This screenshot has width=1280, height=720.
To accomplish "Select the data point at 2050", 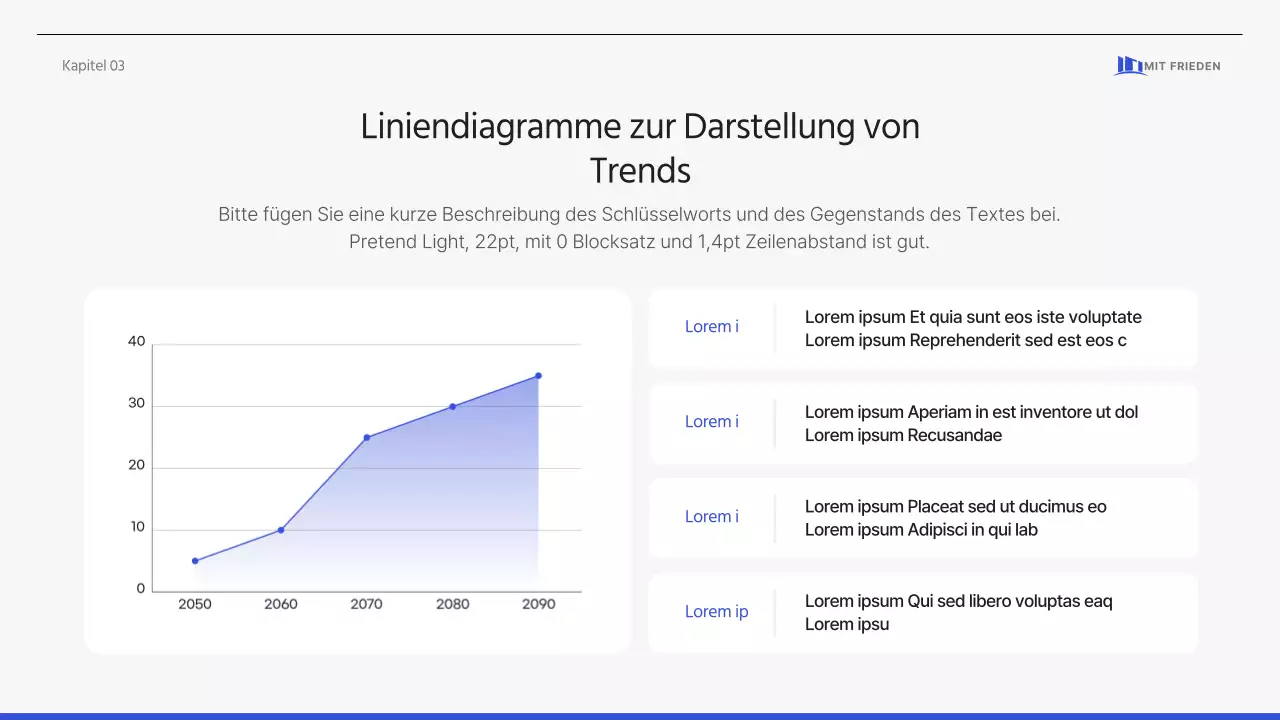I will click(195, 561).
